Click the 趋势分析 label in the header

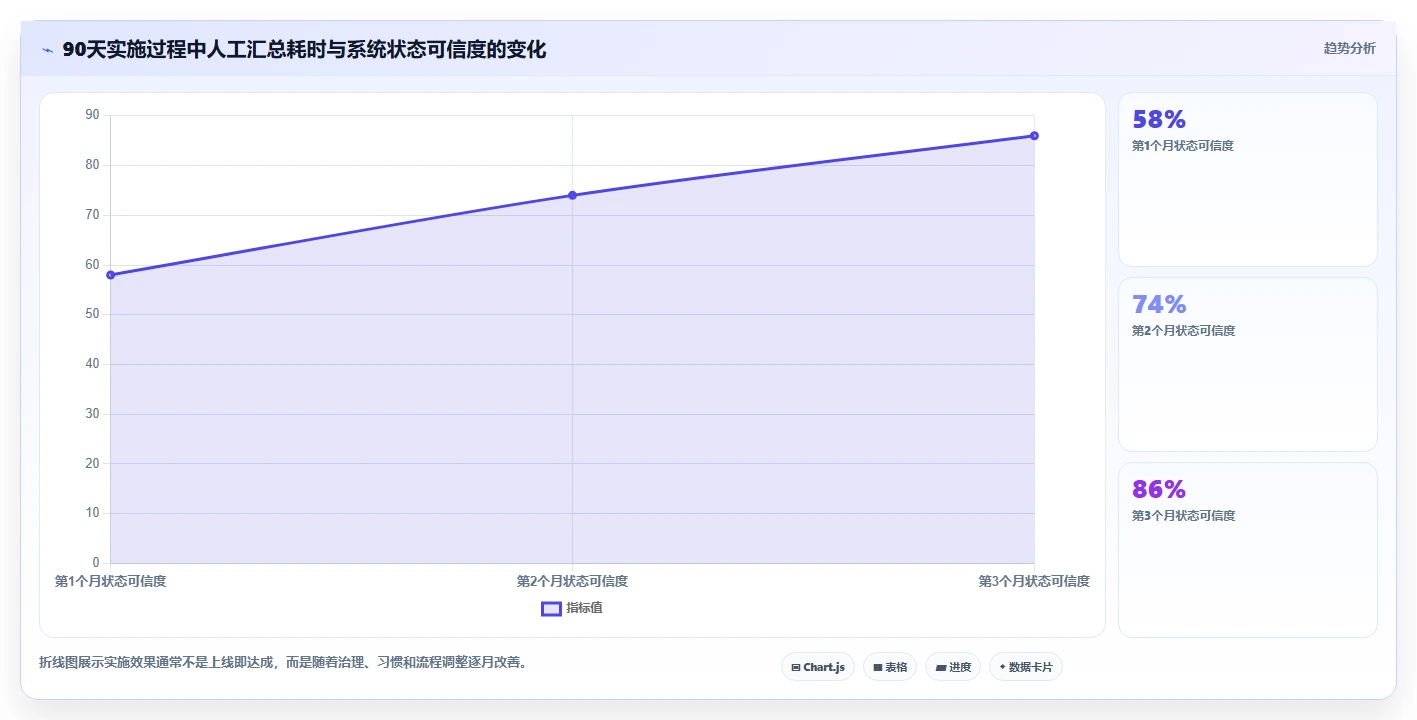point(1349,48)
